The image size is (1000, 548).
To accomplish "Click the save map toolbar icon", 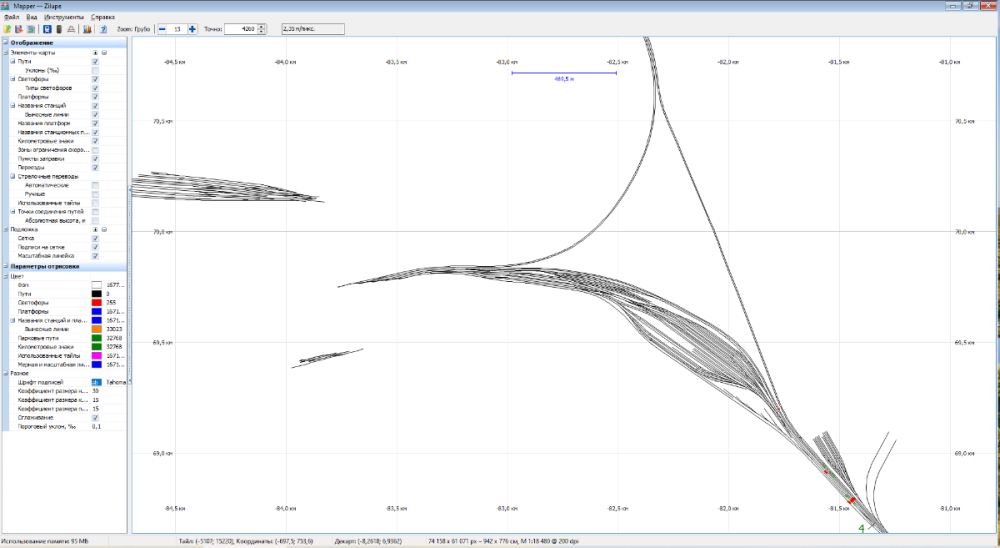I will [19, 29].
